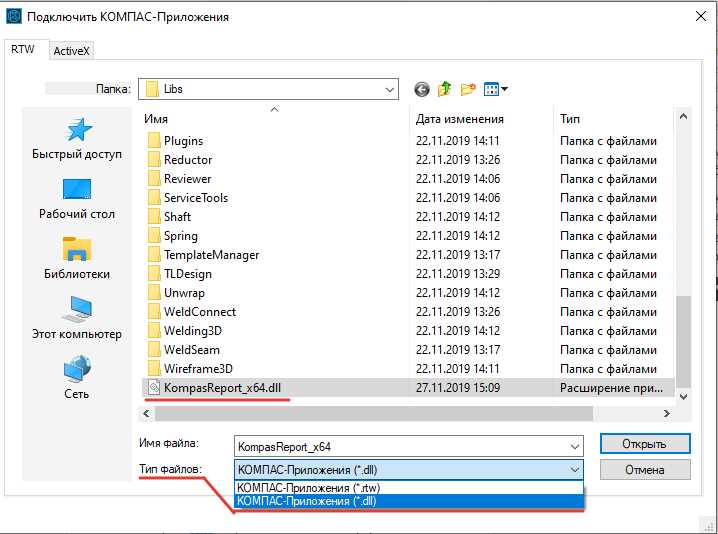
Task: Select the Reviewer folder icon
Action: (154, 179)
